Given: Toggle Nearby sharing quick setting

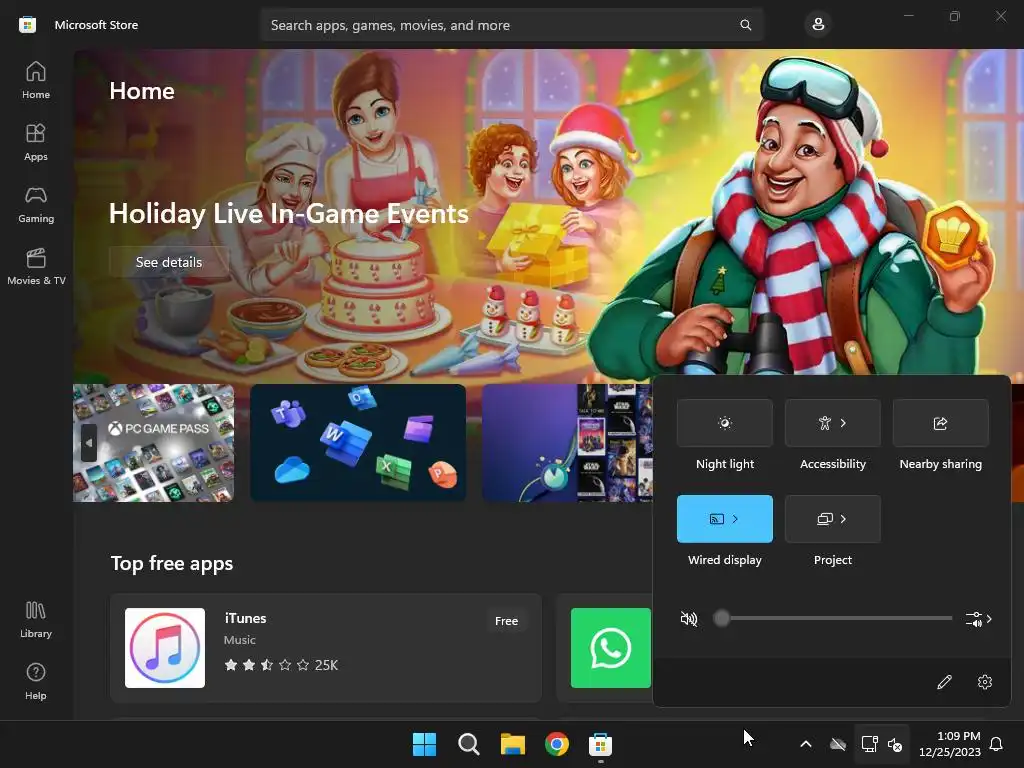Looking at the screenshot, I should [x=940, y=423].
